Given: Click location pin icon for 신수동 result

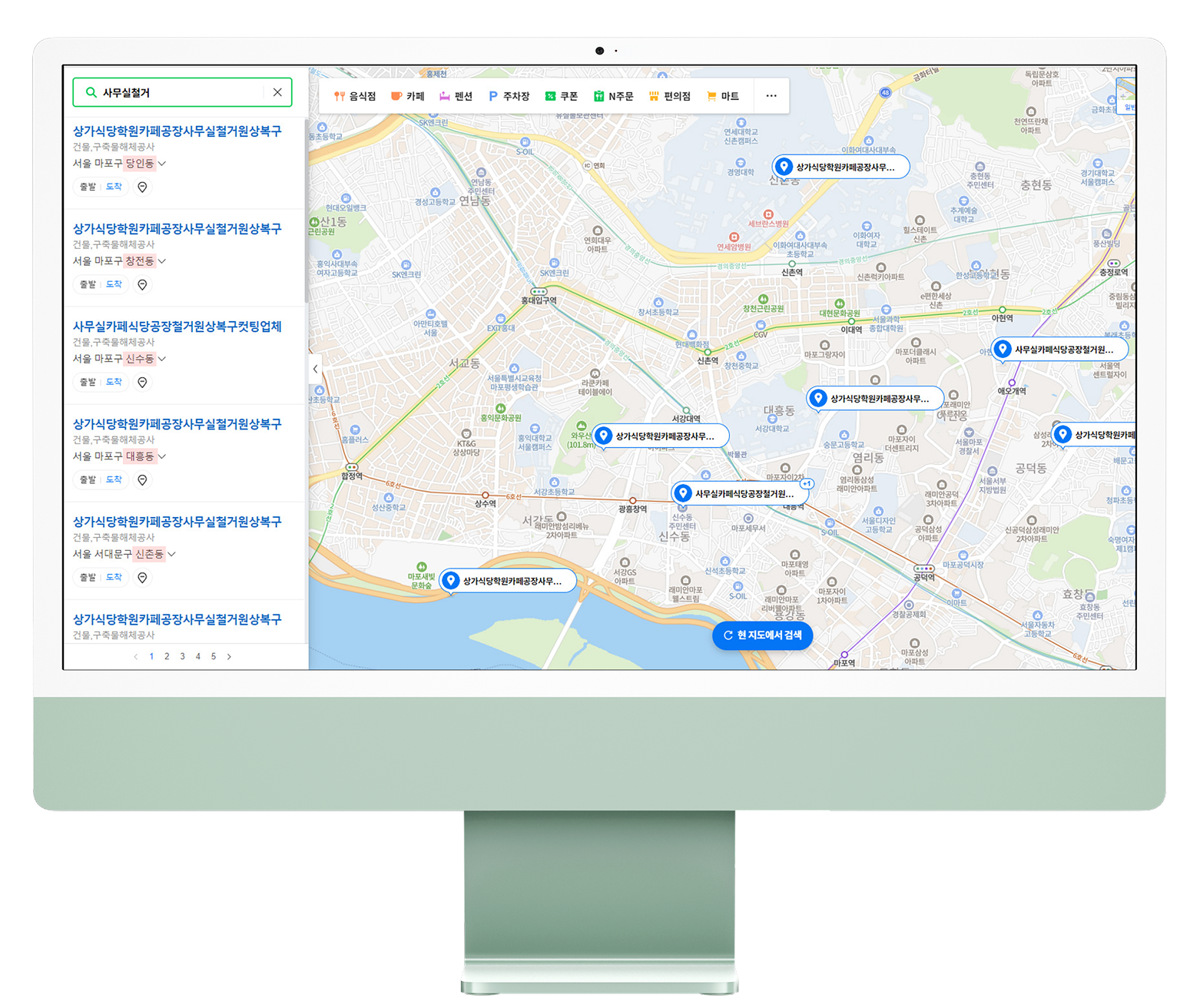Looking at the screenshot, I should pyautogui.click(x=142, y=382).
